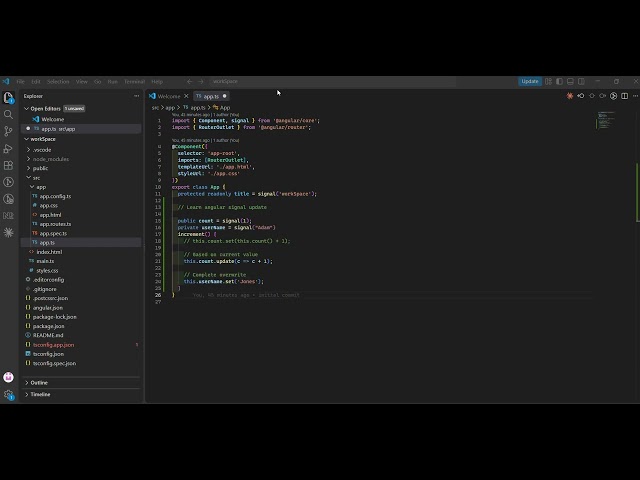Open the Go menu
Viewport: 640px width, 480px height.
click(x=98, y=82)
